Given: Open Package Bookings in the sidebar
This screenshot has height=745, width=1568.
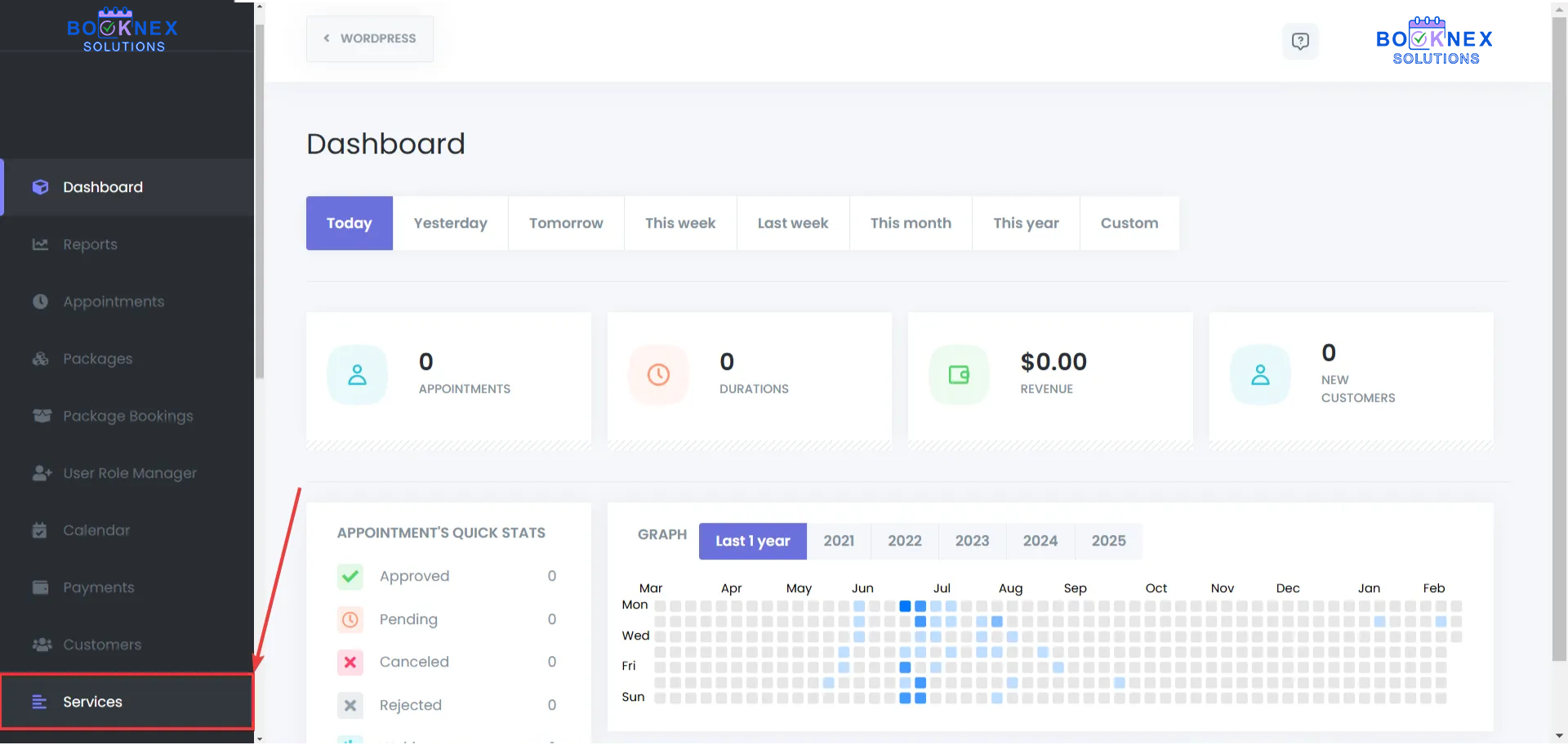Looking at the screenshot, I should (x=127, y=416).
